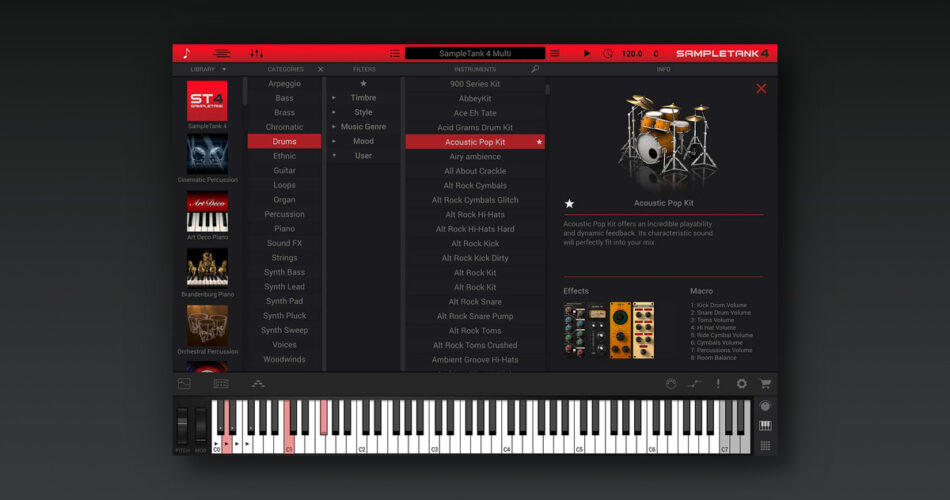Expand the Timbre filter
The image size is (950, 500).
(334, 98)
